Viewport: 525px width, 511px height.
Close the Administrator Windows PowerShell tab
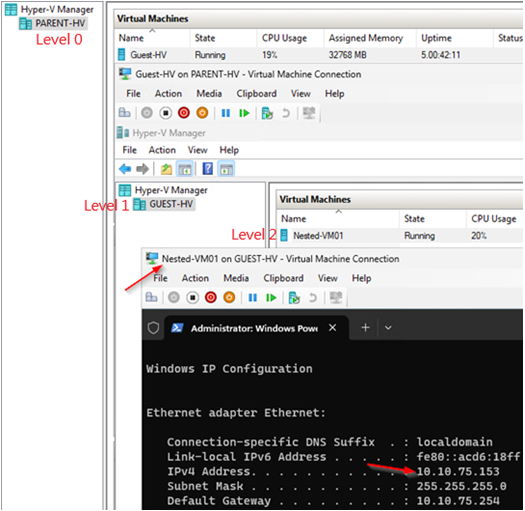pyautogui.click(x=332, y=327)
